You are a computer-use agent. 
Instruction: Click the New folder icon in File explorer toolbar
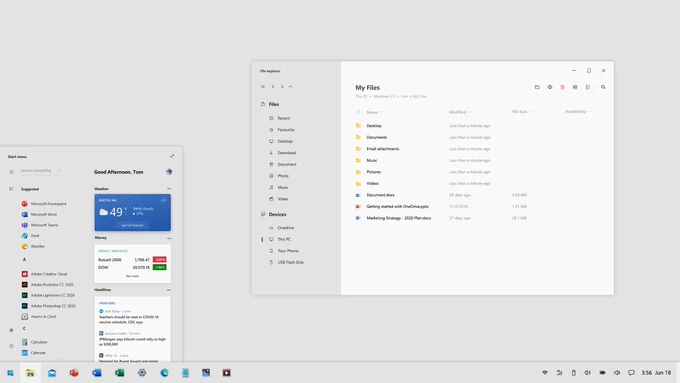pyautogui.click(x=537, y=87)
